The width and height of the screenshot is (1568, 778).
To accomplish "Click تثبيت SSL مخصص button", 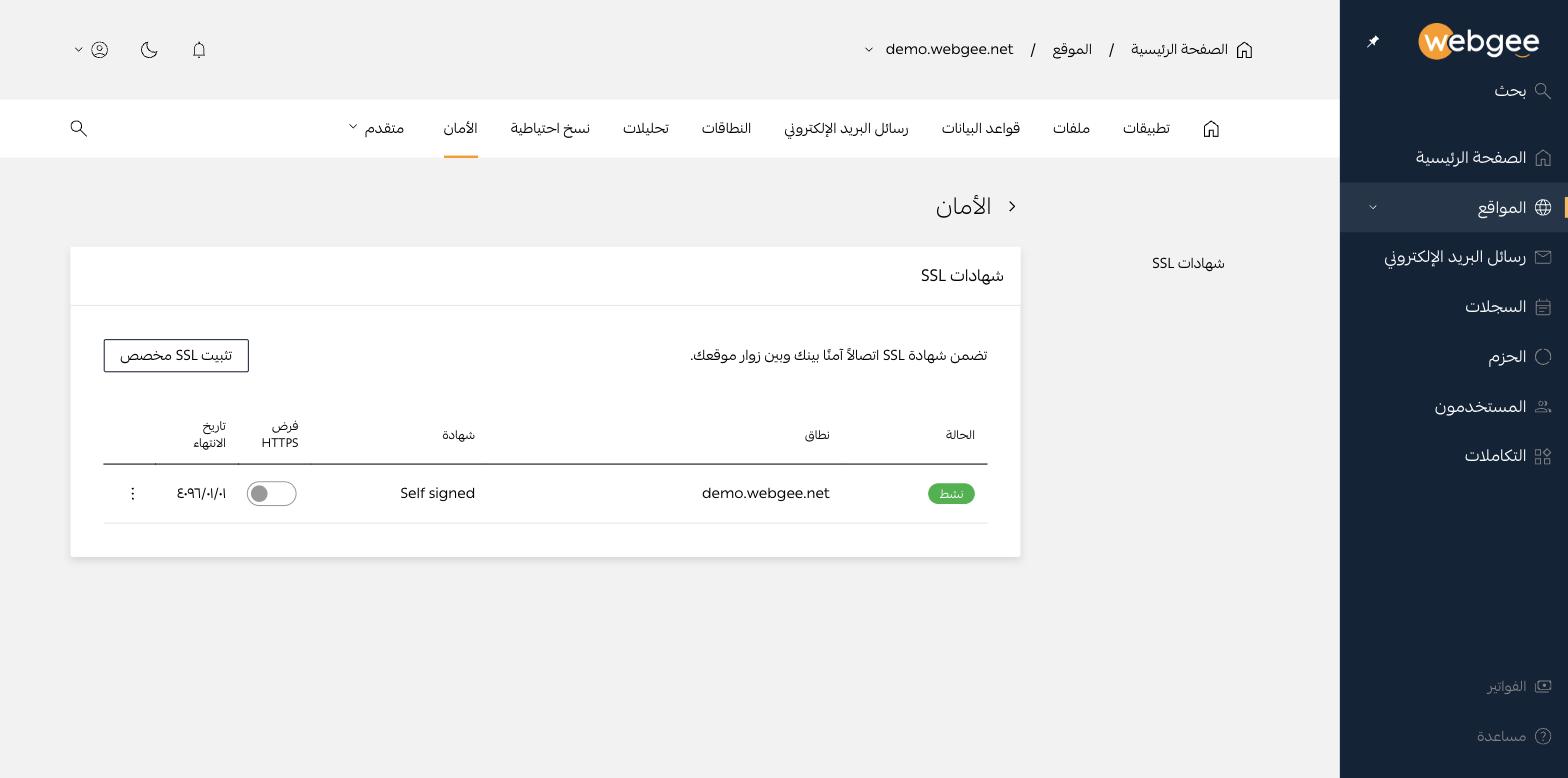I will (x=176, y=356).
